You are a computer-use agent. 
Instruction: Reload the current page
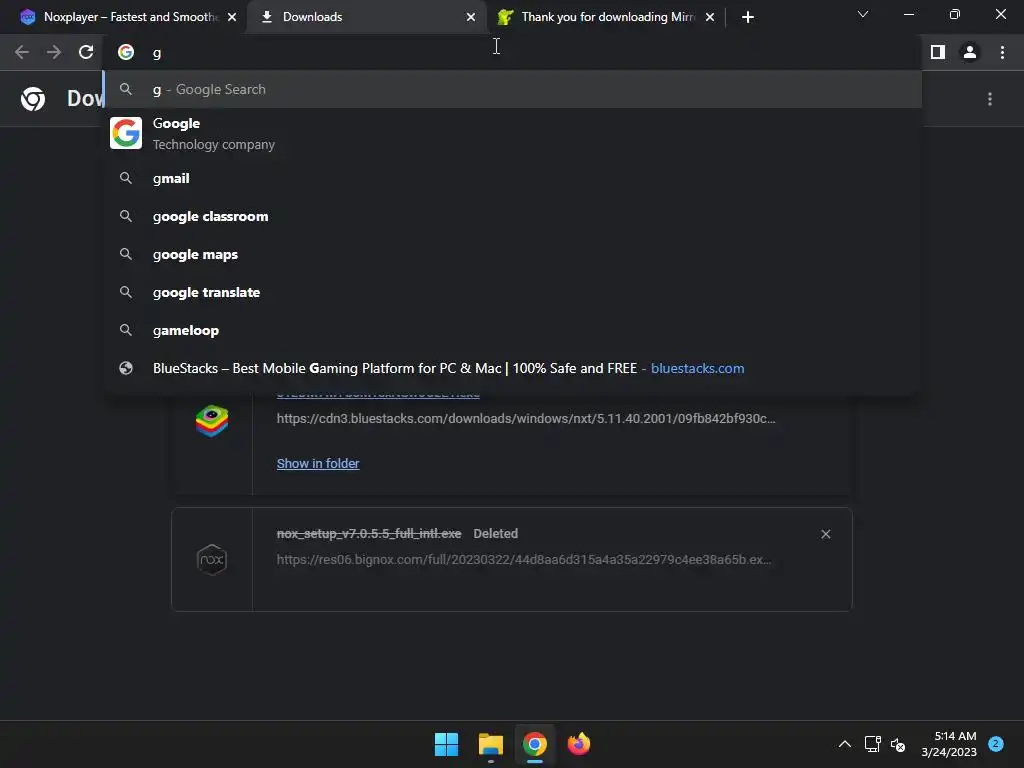pyautogui.click(x=86, y=52)
